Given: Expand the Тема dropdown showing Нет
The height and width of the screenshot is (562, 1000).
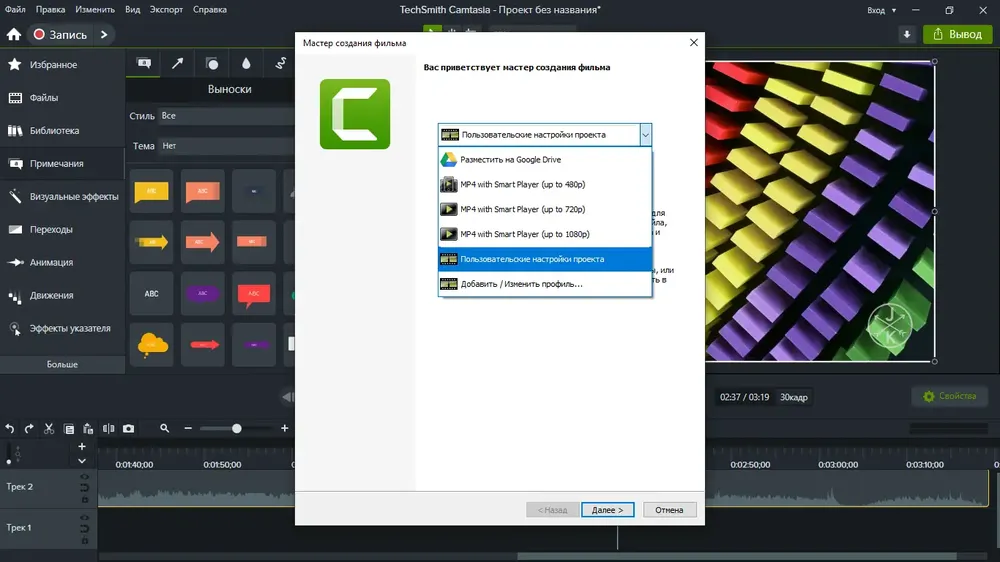Looking at the screenshot, I should (226, 145).
